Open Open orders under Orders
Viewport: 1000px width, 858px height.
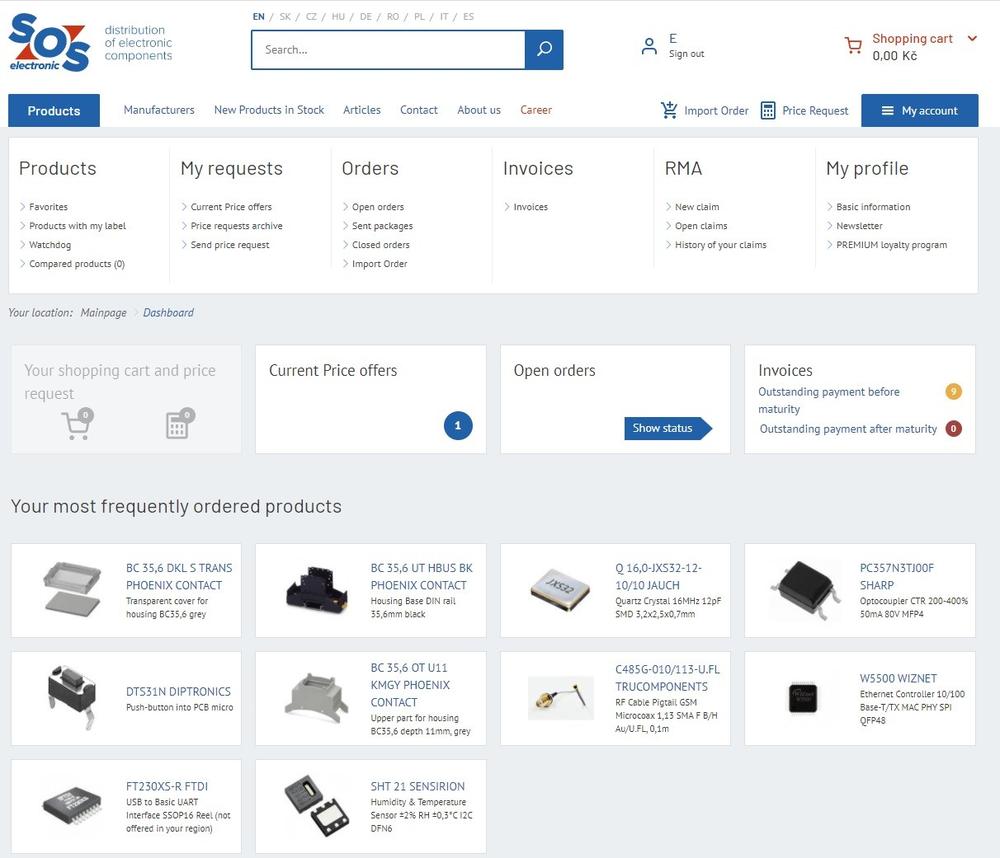click(378, 207)
